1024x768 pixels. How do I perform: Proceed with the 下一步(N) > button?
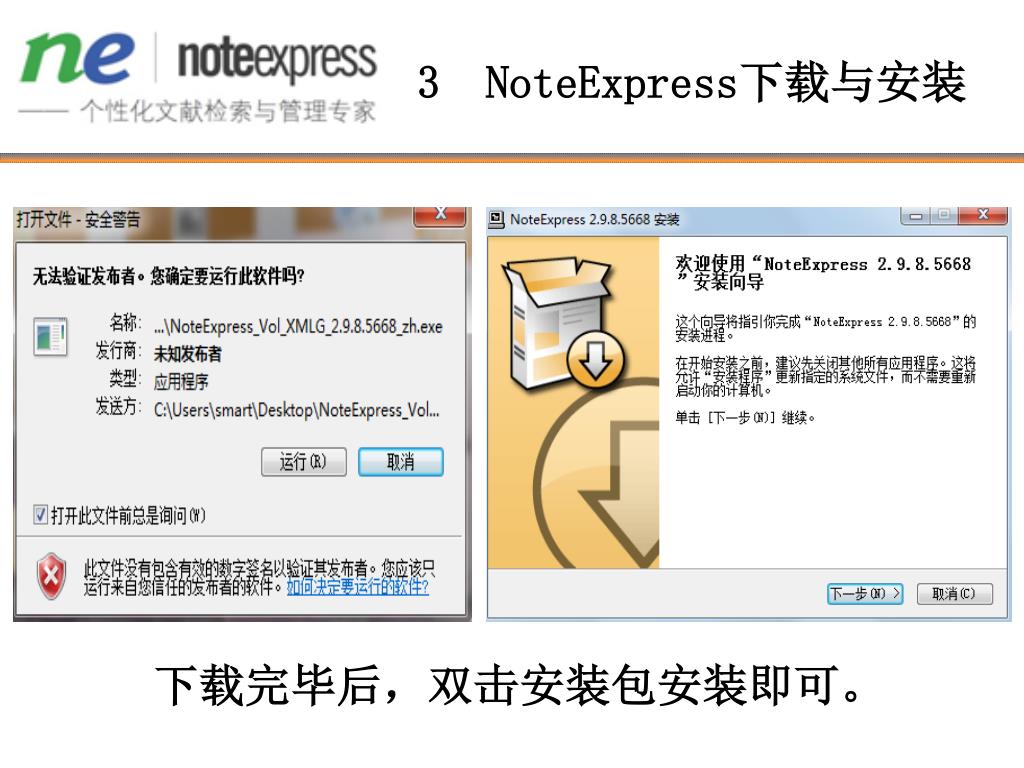[865, 594]
